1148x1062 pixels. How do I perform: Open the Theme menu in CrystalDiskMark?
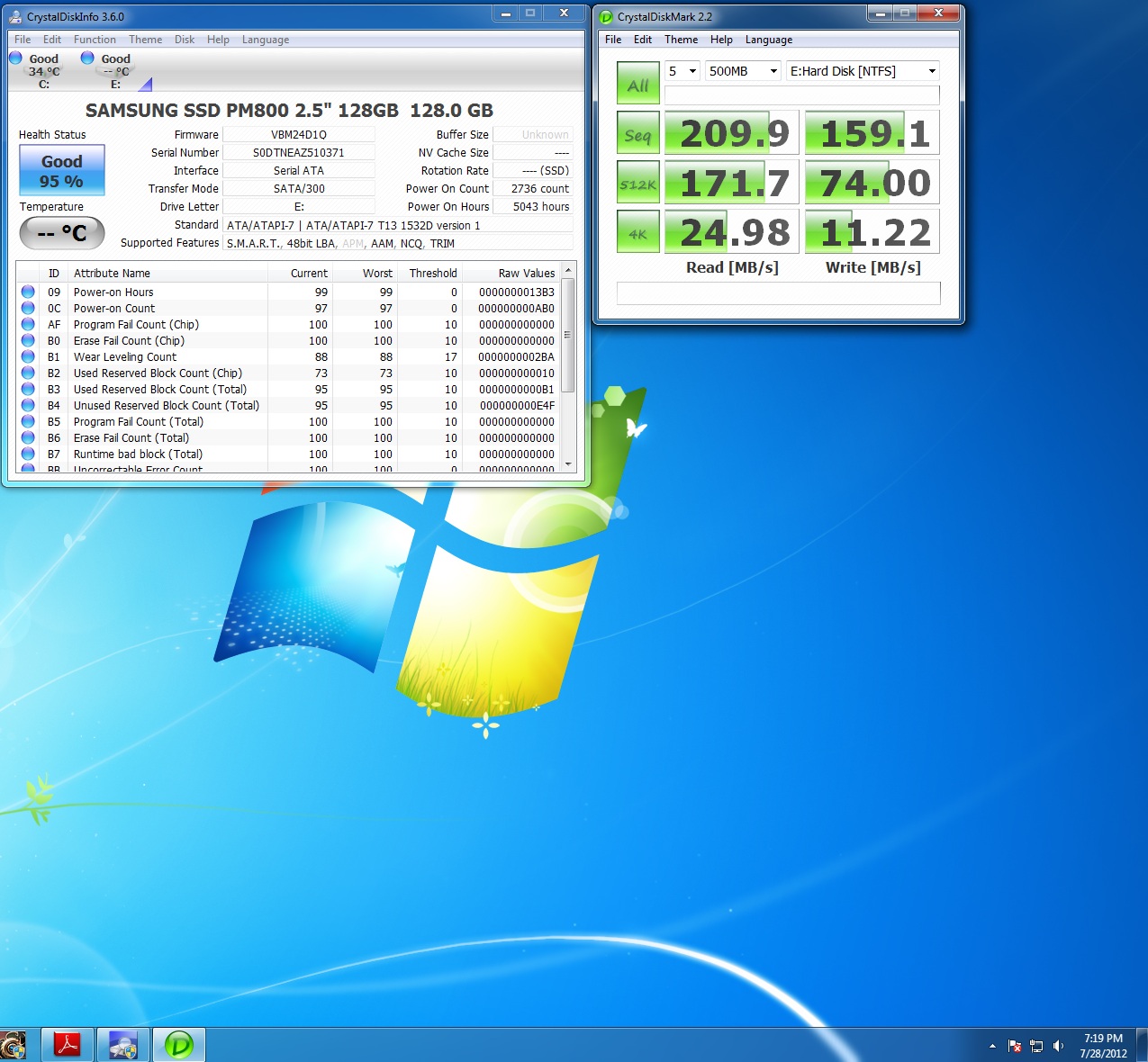pos(681,40)
